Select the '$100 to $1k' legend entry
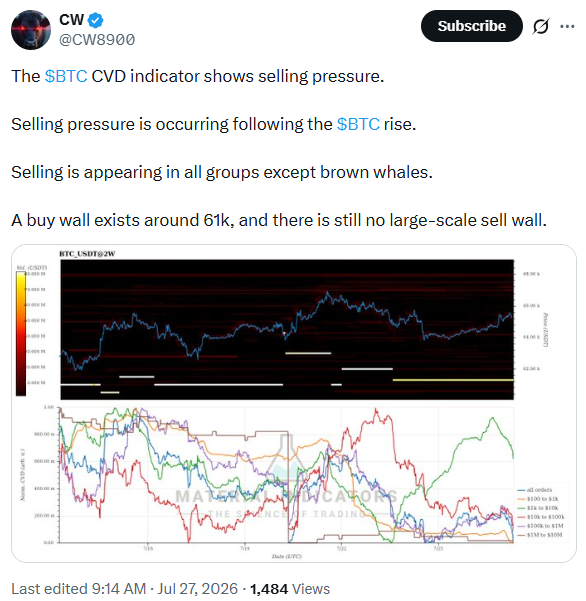Screen dimensions: 586x601 click(538, 499)
